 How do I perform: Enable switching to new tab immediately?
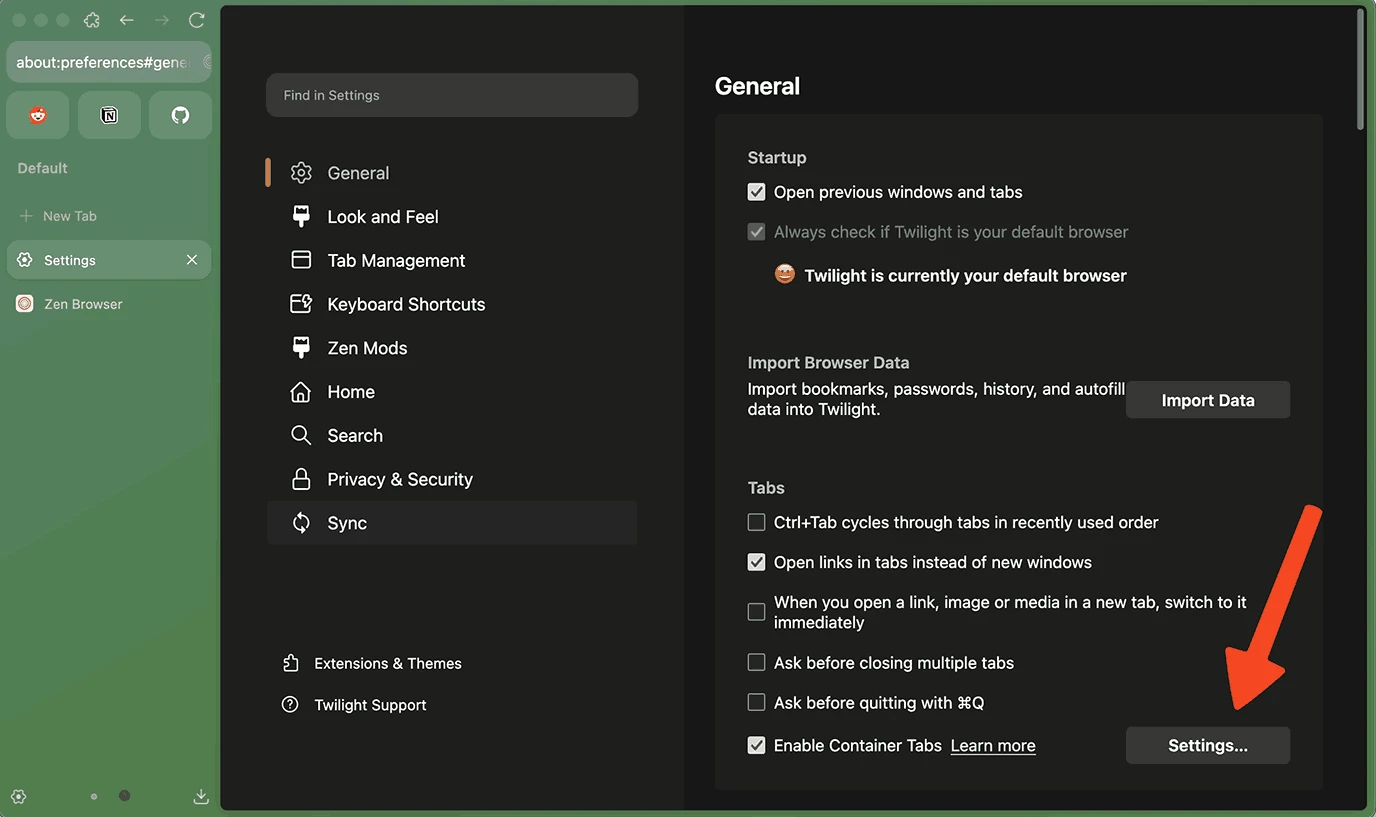(x=757, y=612)
